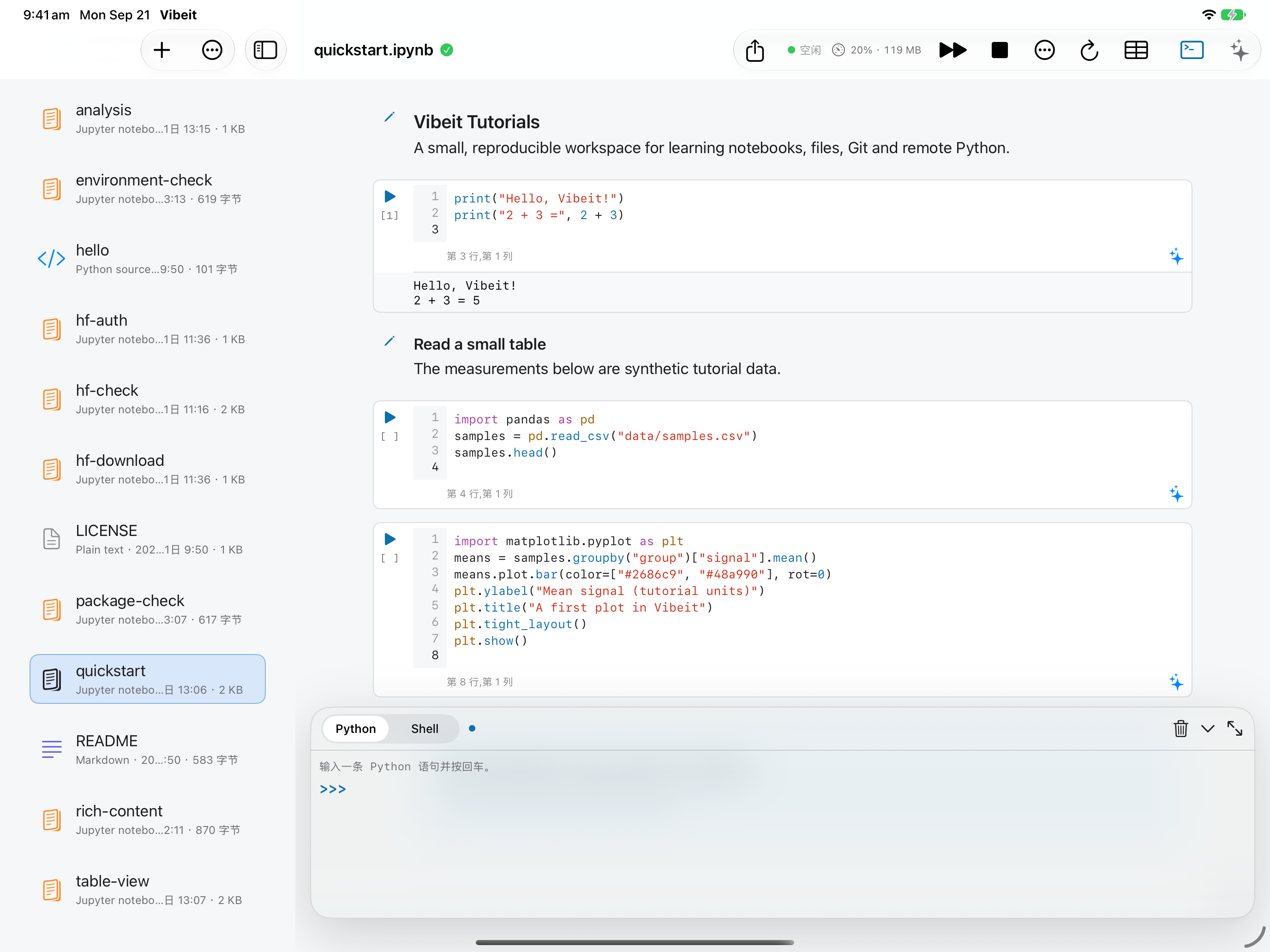Click the Mon Sep 21 date in the status bar

pos(114,15)
